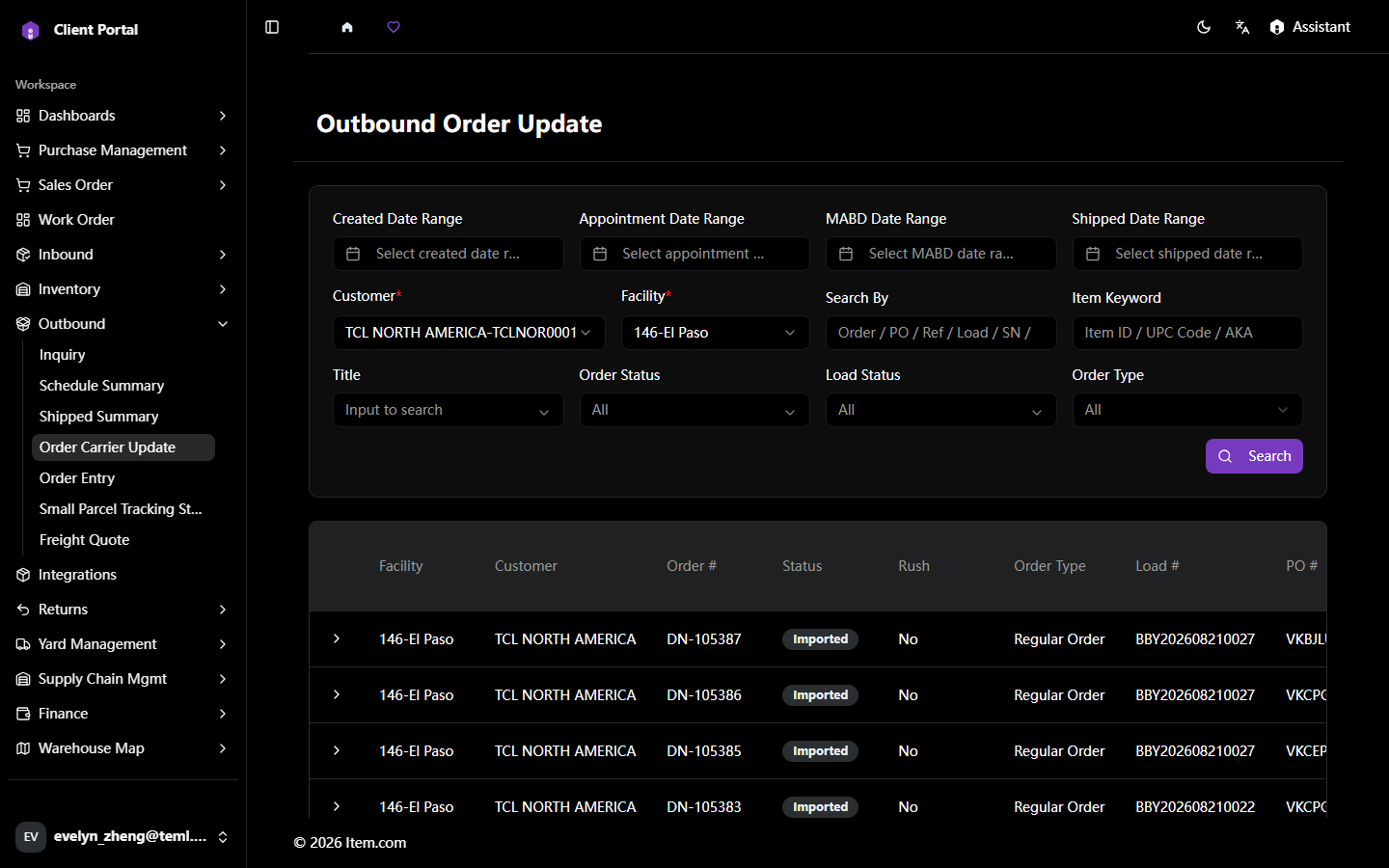1389x868 pixels.
Task: Click the Returns arrow icon
Action: click(23, 610)
